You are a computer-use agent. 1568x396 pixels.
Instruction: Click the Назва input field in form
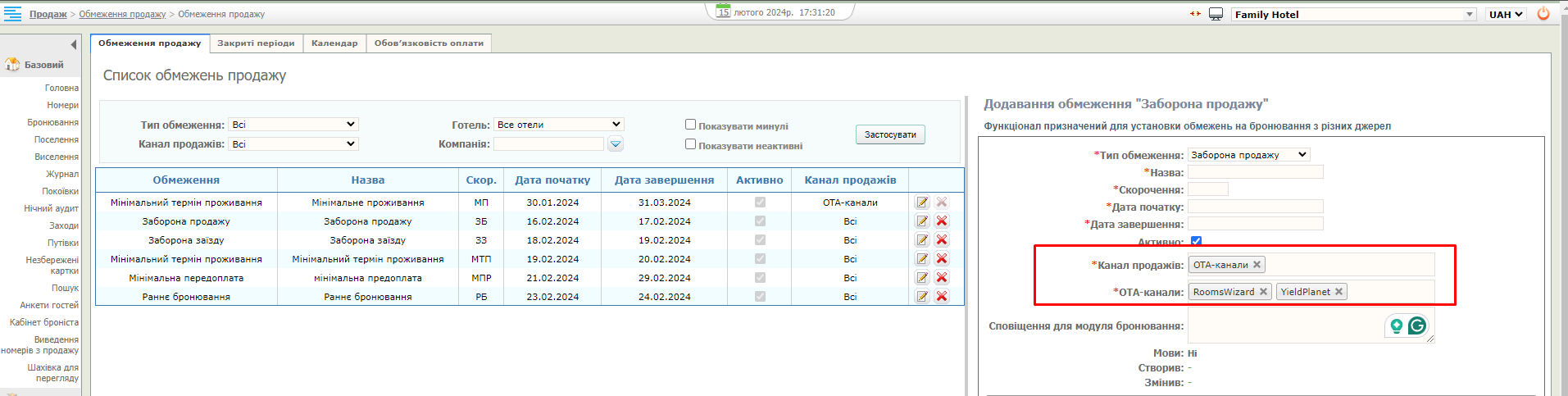point(1255,172)
